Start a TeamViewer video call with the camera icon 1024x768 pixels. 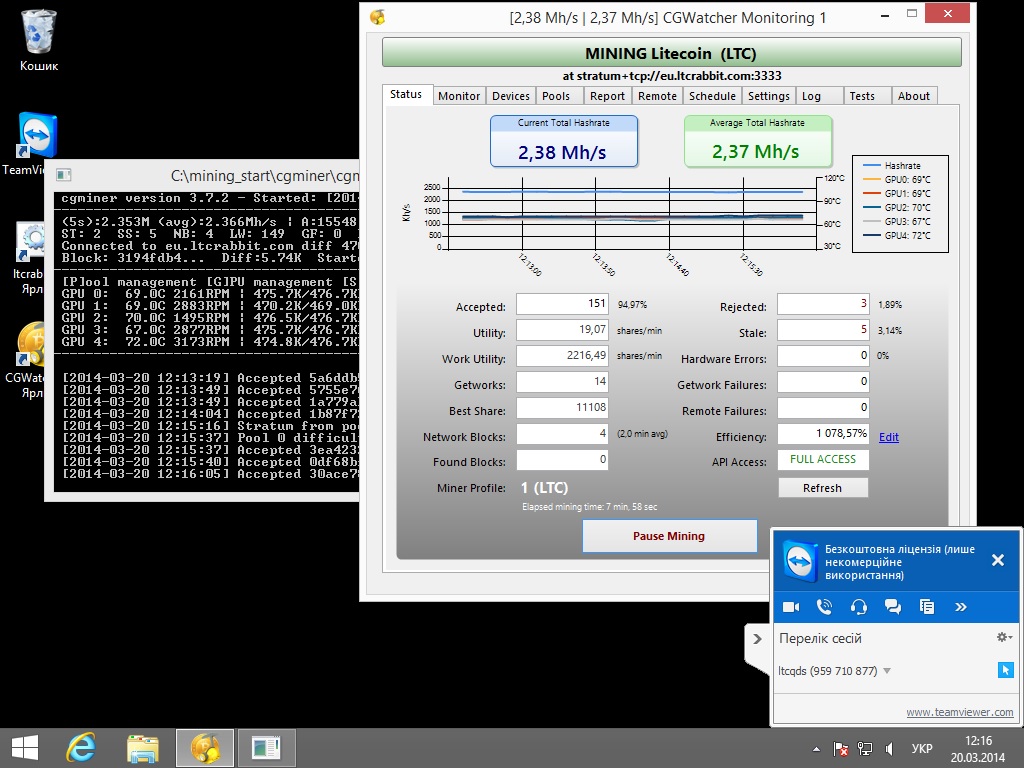point(791,607)
